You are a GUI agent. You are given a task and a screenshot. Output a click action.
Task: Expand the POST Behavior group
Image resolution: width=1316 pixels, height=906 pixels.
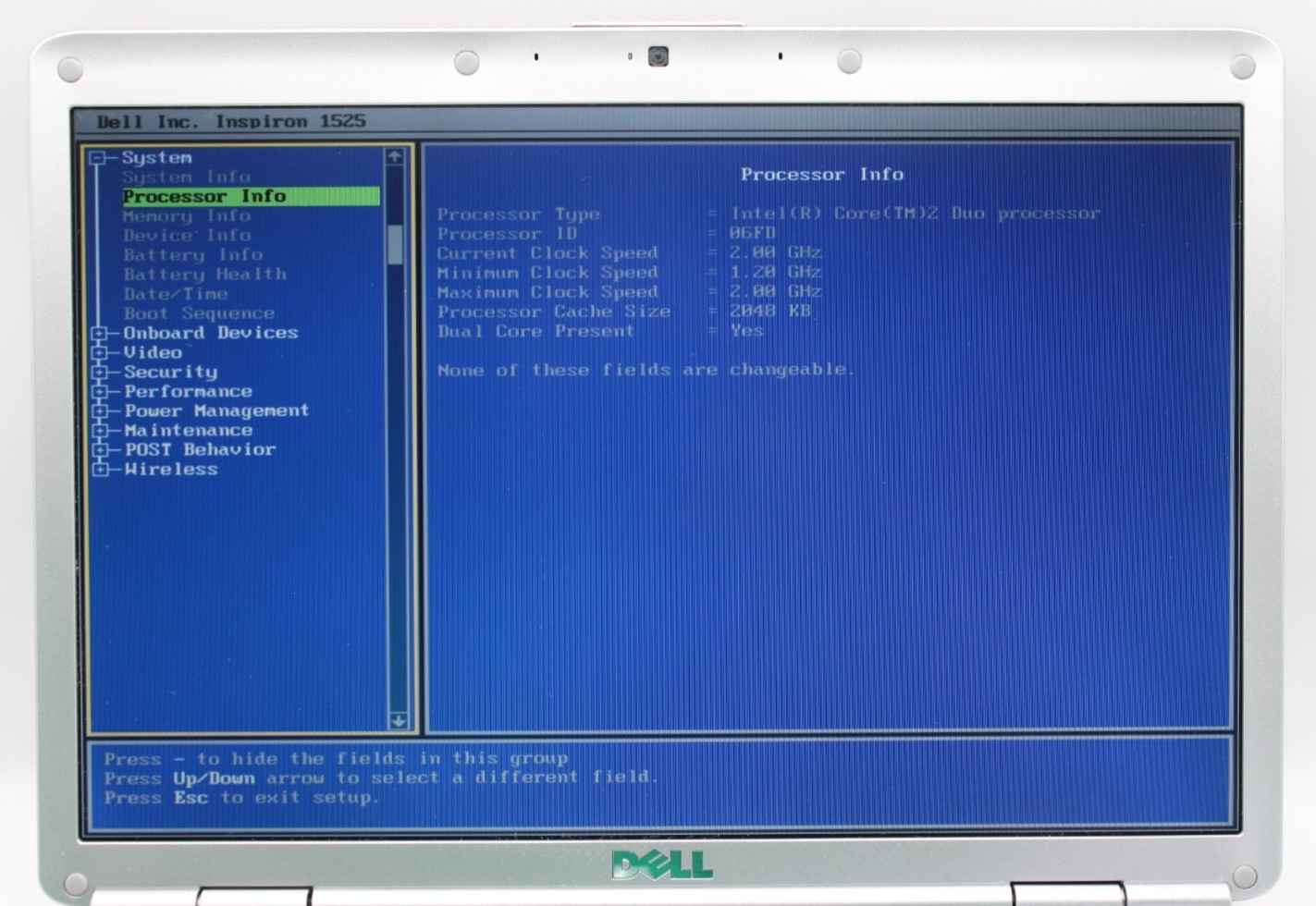tap(100, 449)
